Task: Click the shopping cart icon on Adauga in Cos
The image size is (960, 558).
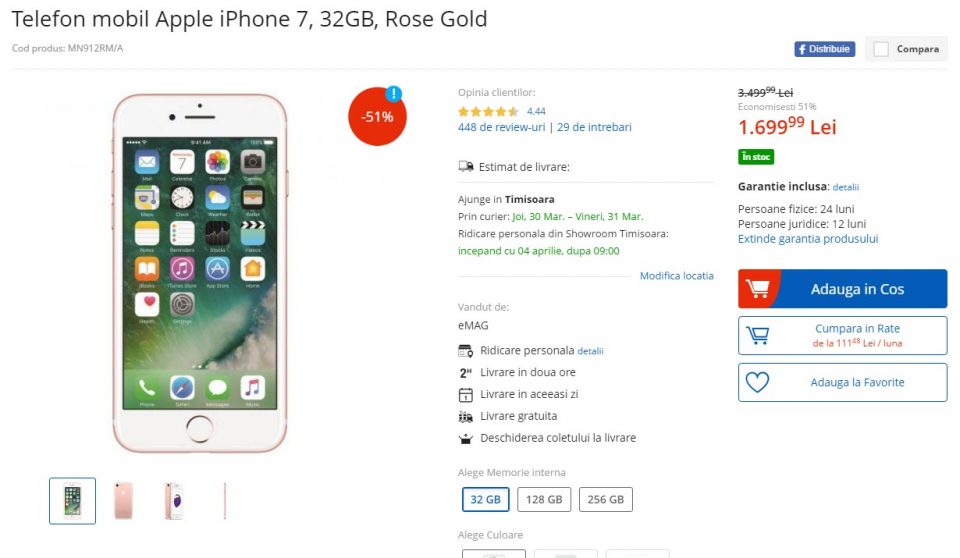Action: coord(758,289)
